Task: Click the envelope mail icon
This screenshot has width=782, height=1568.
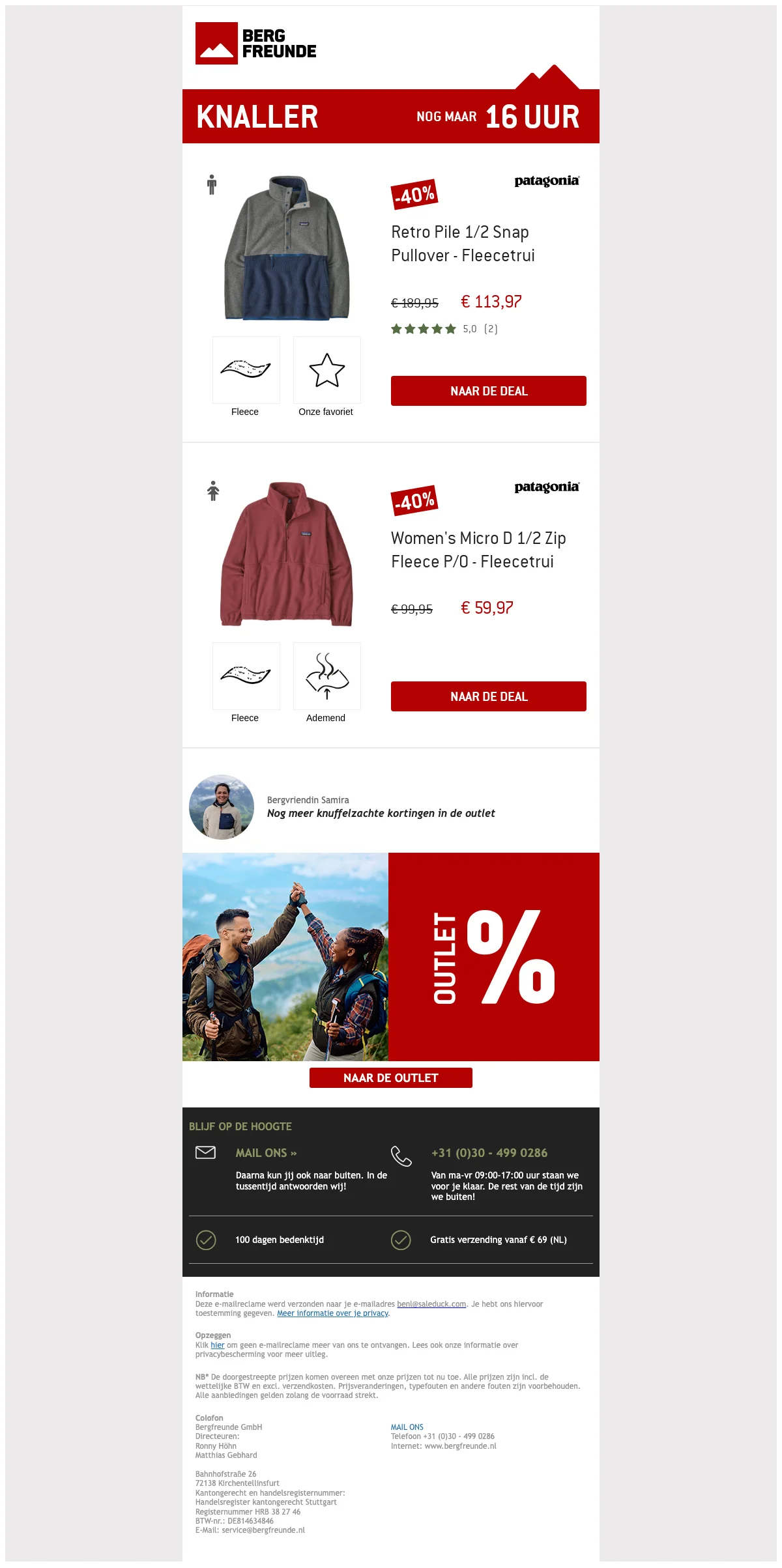Action: click(x=206, y=1152)
